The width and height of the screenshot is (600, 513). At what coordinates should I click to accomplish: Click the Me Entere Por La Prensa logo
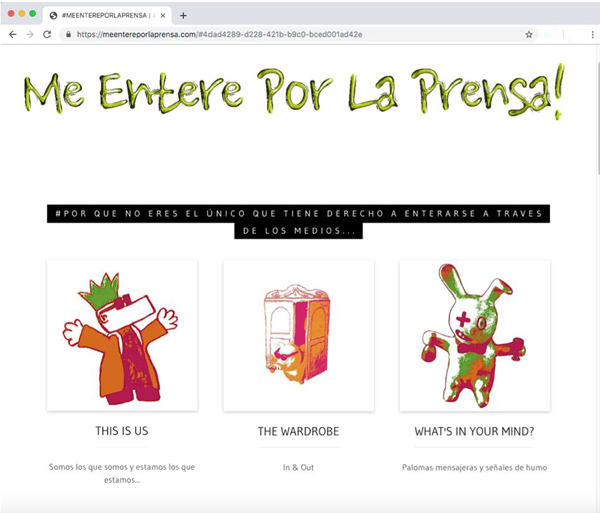[x=294, y=91]
